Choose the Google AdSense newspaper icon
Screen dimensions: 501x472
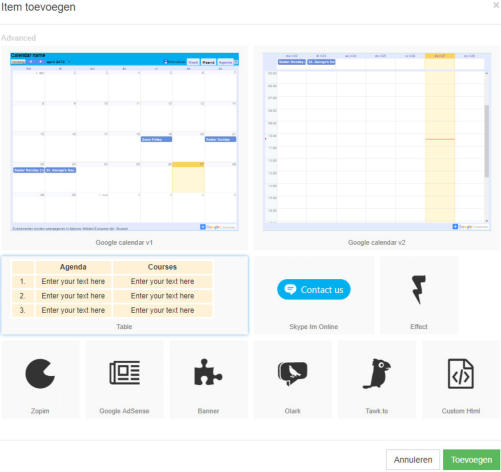point(124,372)
